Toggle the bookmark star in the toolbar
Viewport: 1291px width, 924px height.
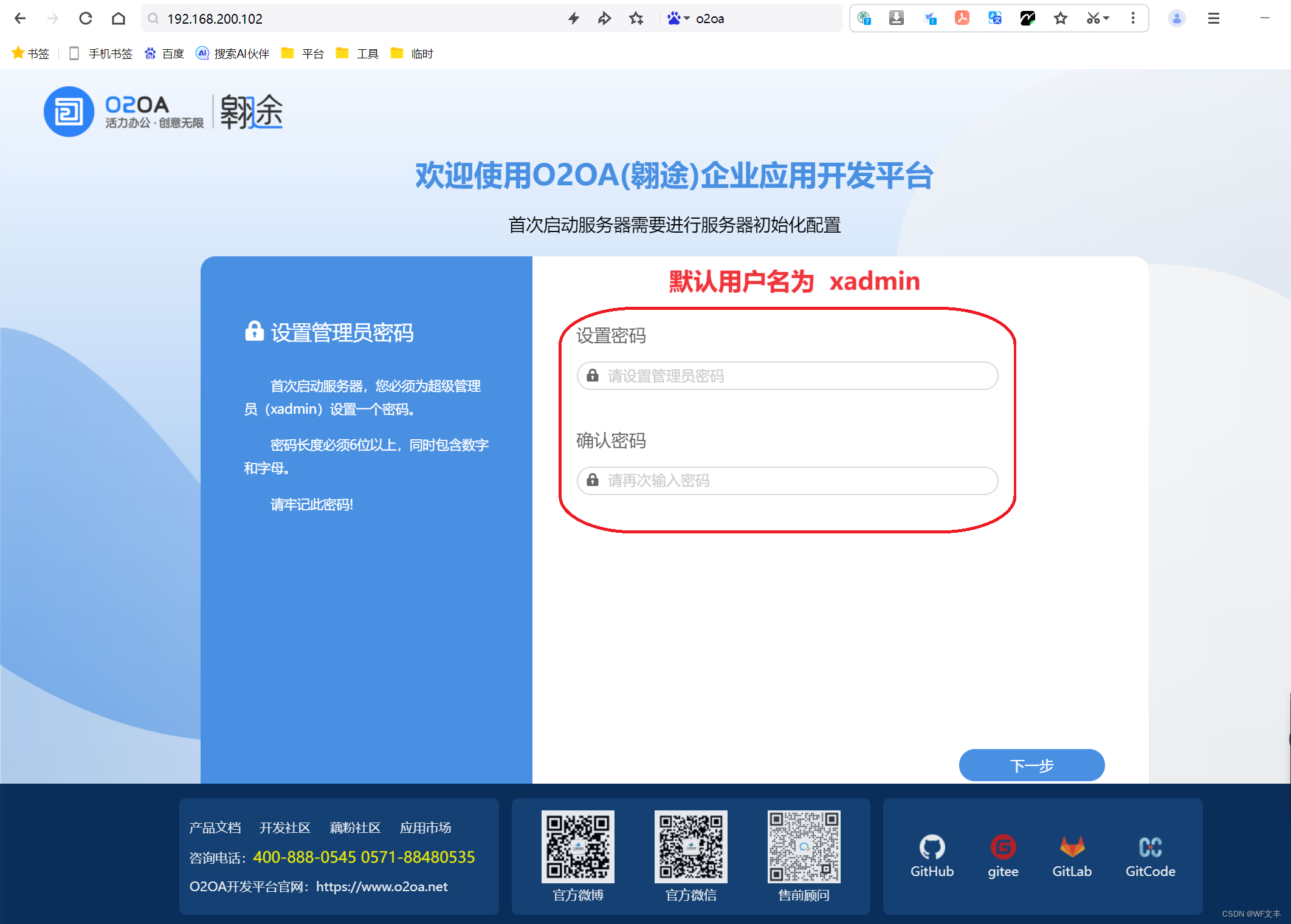tap(1061, 18)
